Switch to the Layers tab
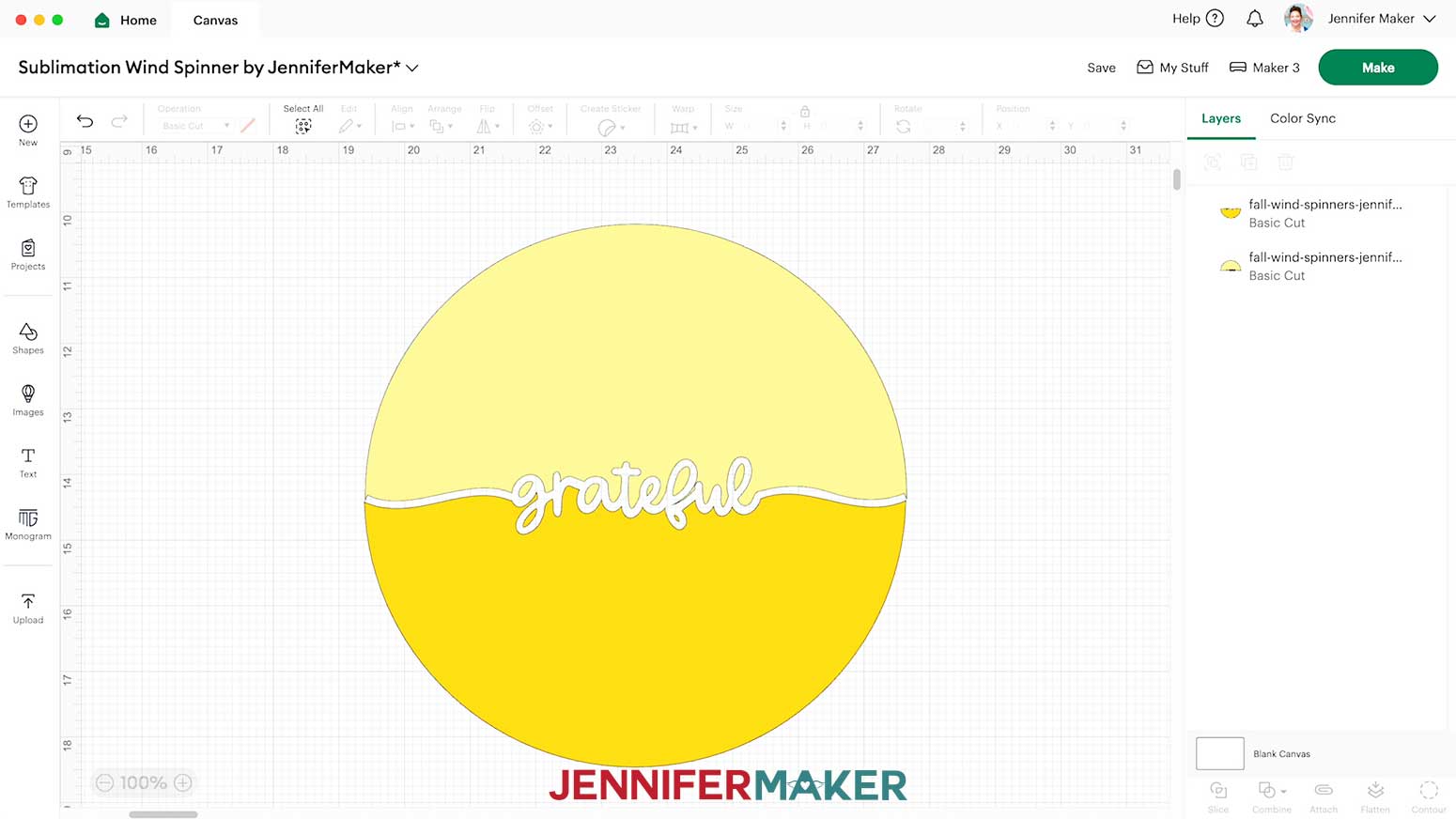This screenshot has height=819, width=1456. (x=1221, y=118)
